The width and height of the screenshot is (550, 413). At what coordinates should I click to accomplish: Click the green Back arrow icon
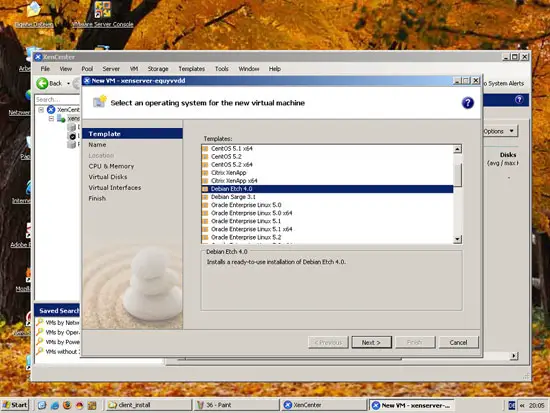[42, 83]
